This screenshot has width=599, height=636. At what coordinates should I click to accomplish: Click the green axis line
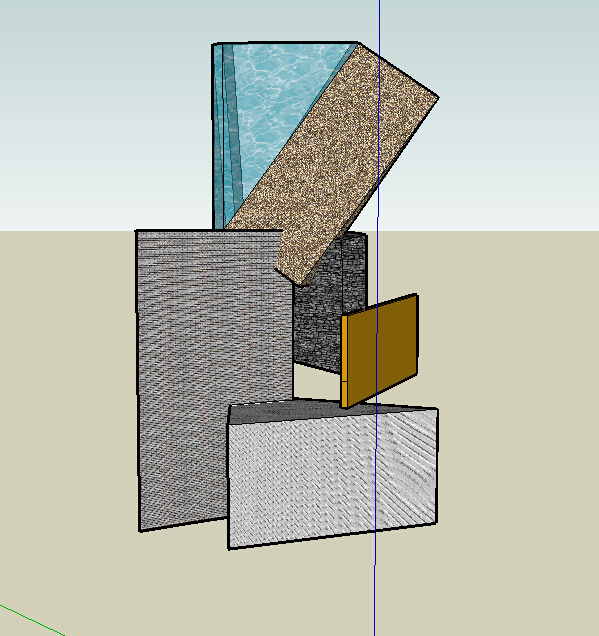32,620
